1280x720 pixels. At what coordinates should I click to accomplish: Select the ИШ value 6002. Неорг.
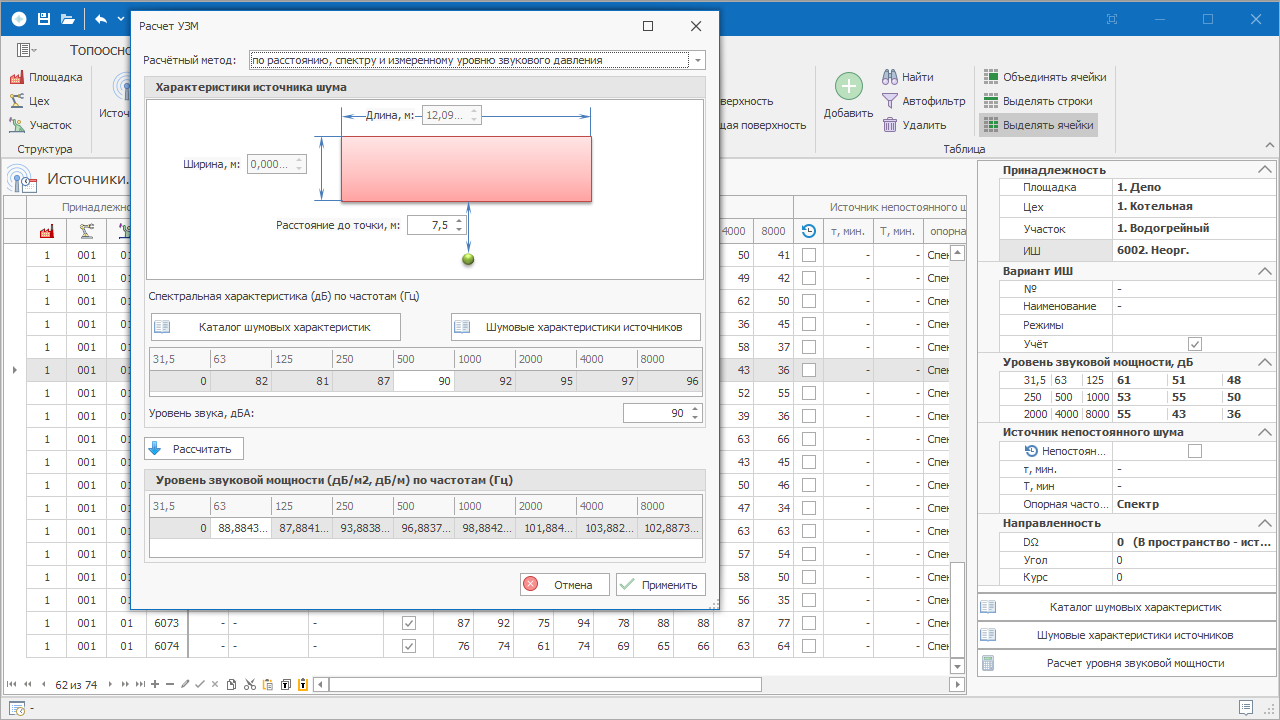point(1194,250)
